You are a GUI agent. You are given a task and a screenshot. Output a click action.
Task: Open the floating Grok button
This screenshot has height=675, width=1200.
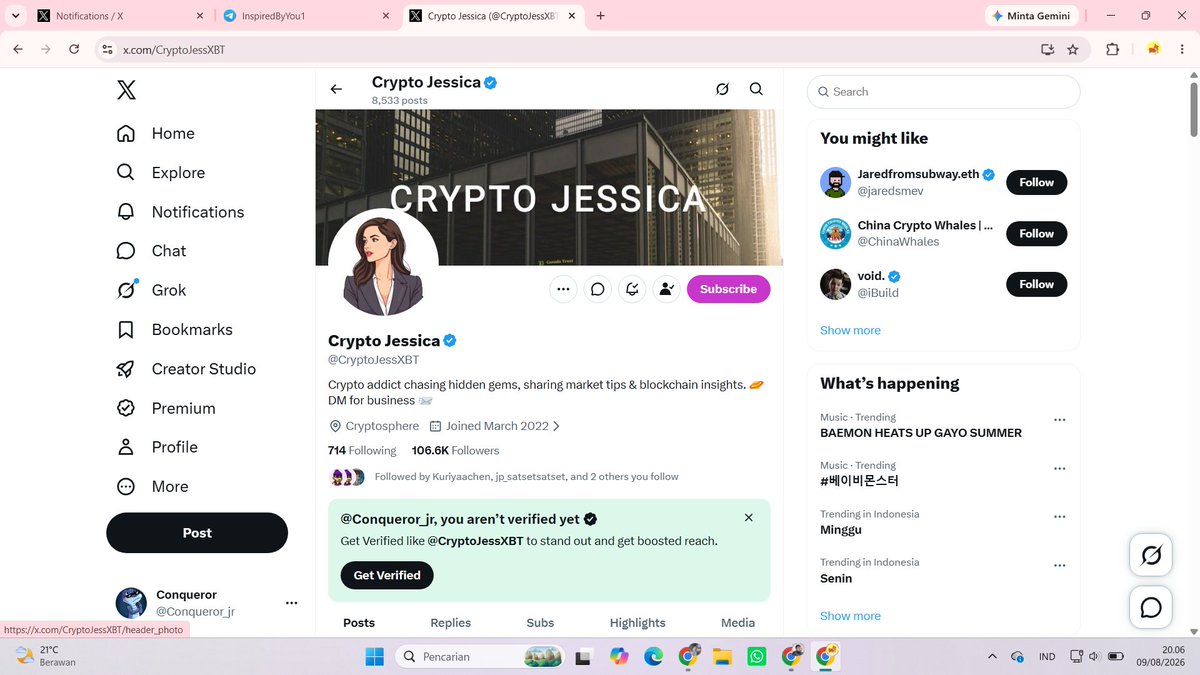pyautogui.click(x=1151, y=555)
